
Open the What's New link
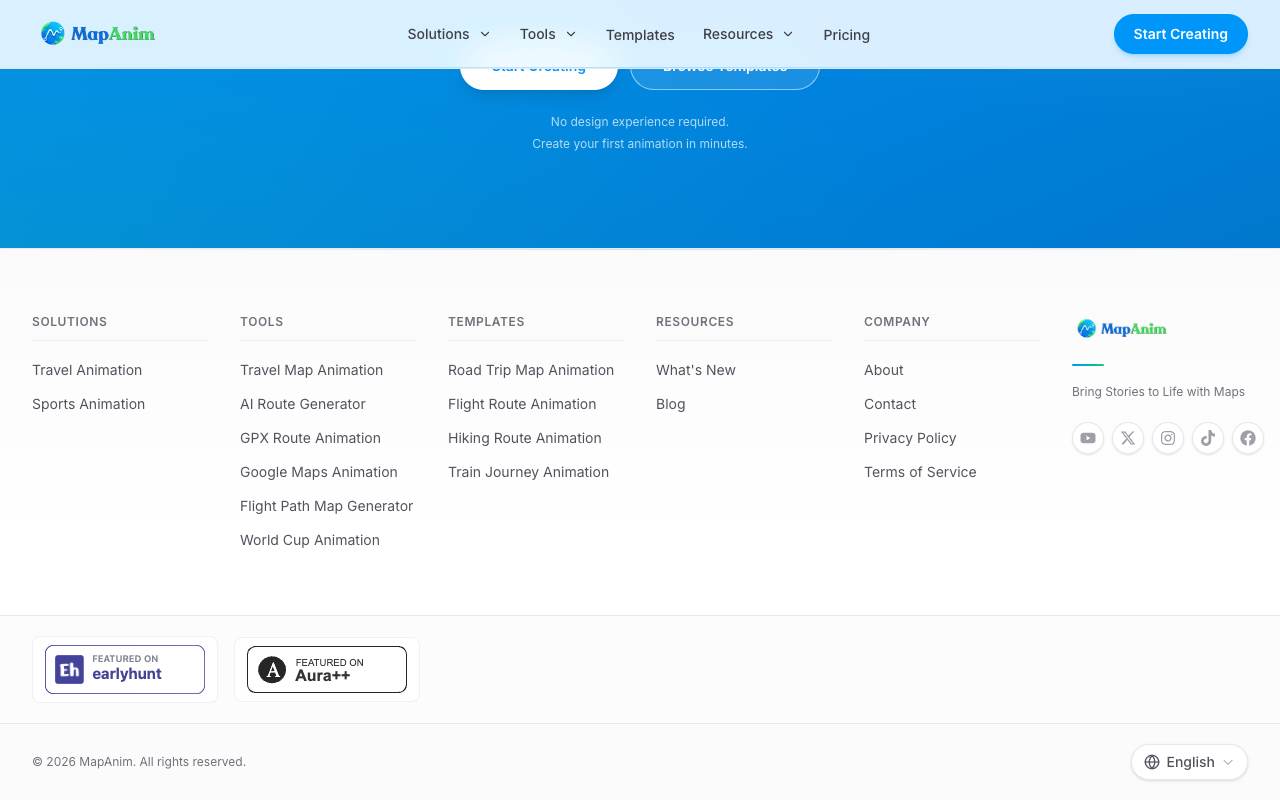[696, 370]
